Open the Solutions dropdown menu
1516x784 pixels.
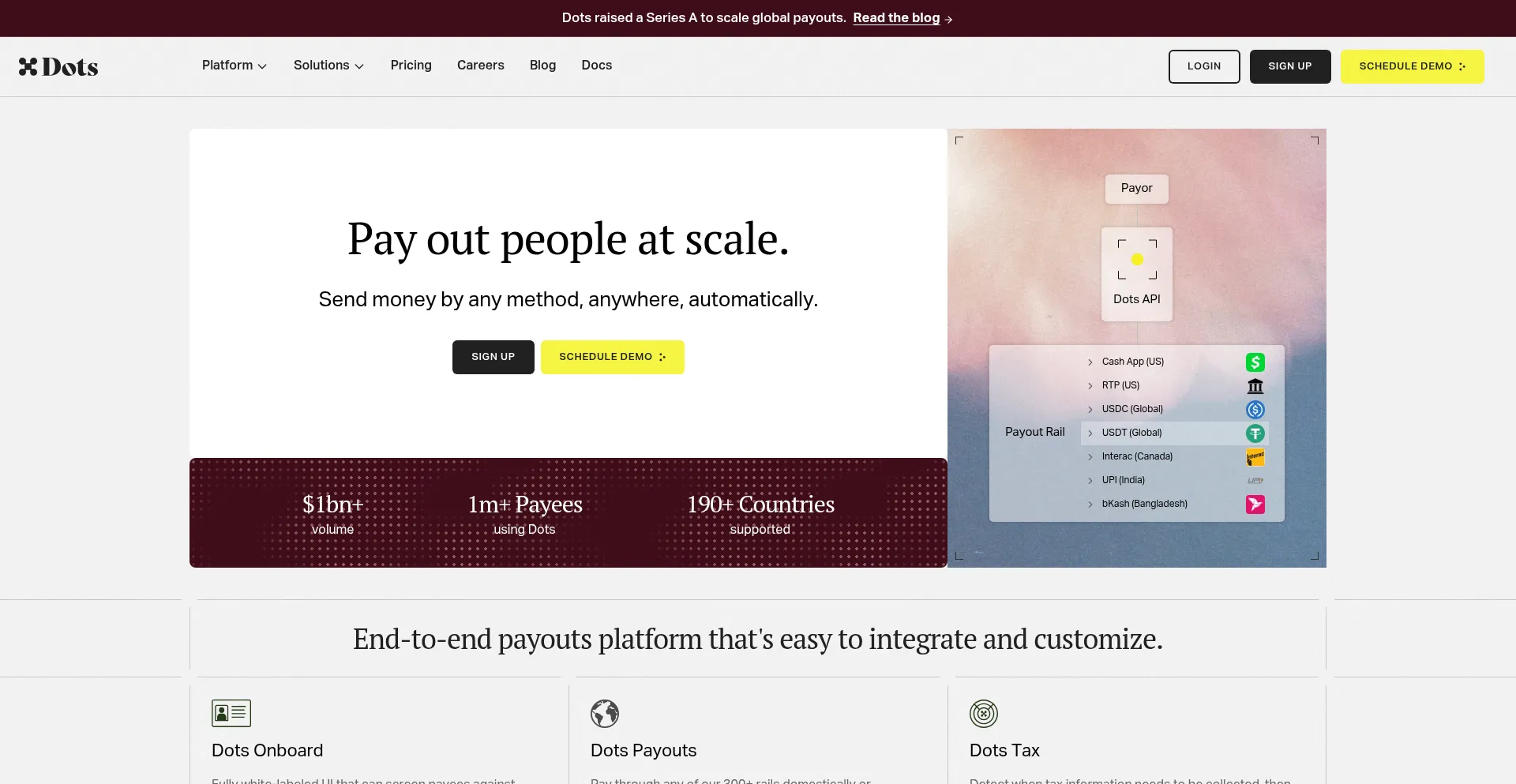click(328, 66)
